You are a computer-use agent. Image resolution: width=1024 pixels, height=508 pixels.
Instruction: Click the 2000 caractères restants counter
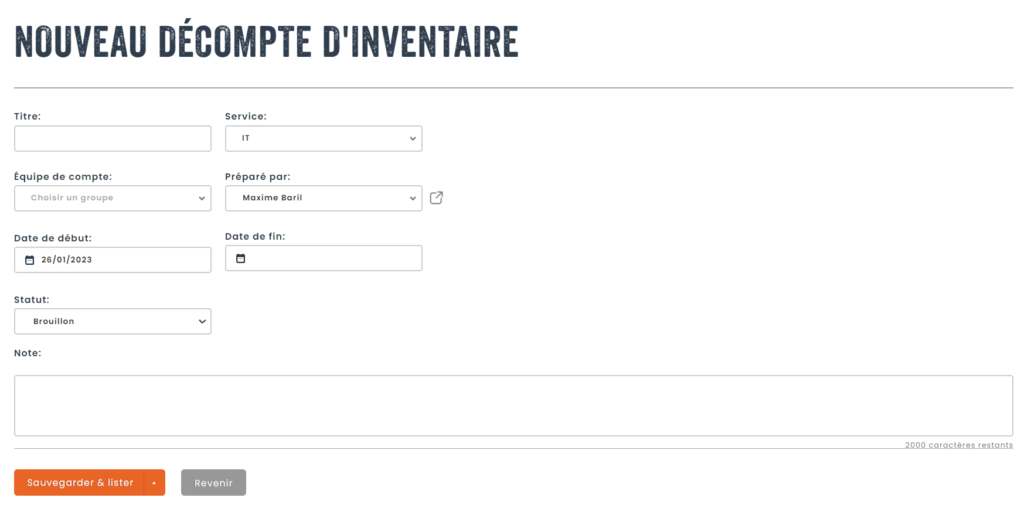958,445
